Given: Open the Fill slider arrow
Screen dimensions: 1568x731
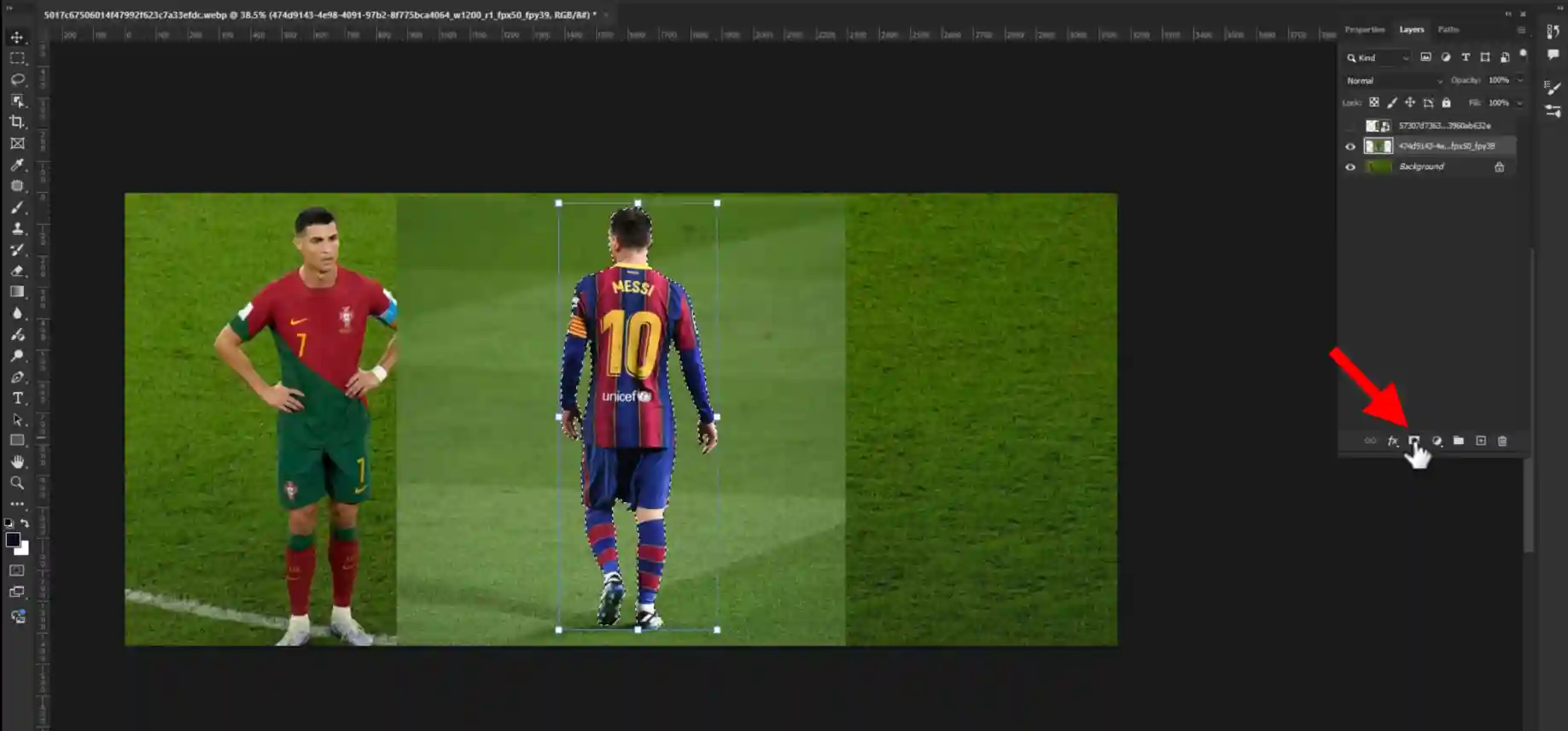Looking at the screenshot, I should tap(1520, 103).
